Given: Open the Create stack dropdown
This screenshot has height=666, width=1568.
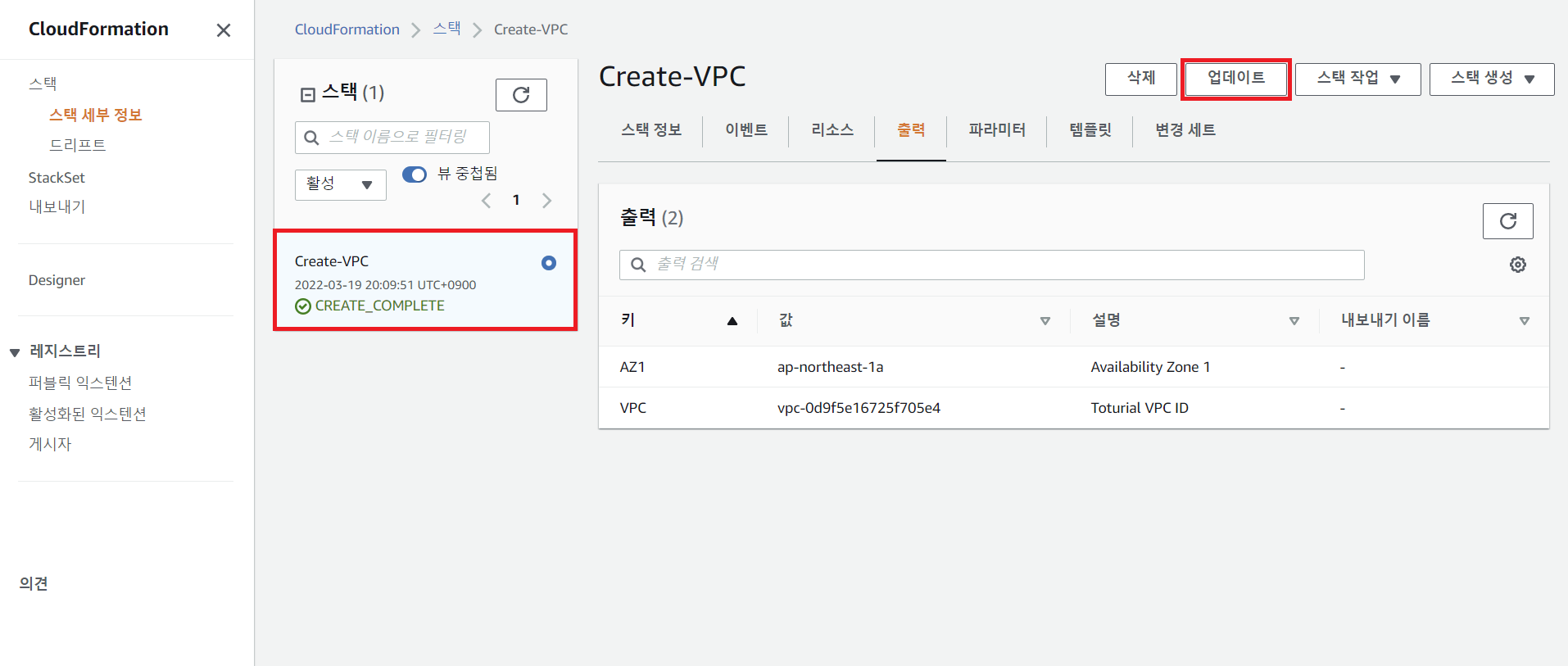Looking at the screenshot, I should coord(1492,79).
